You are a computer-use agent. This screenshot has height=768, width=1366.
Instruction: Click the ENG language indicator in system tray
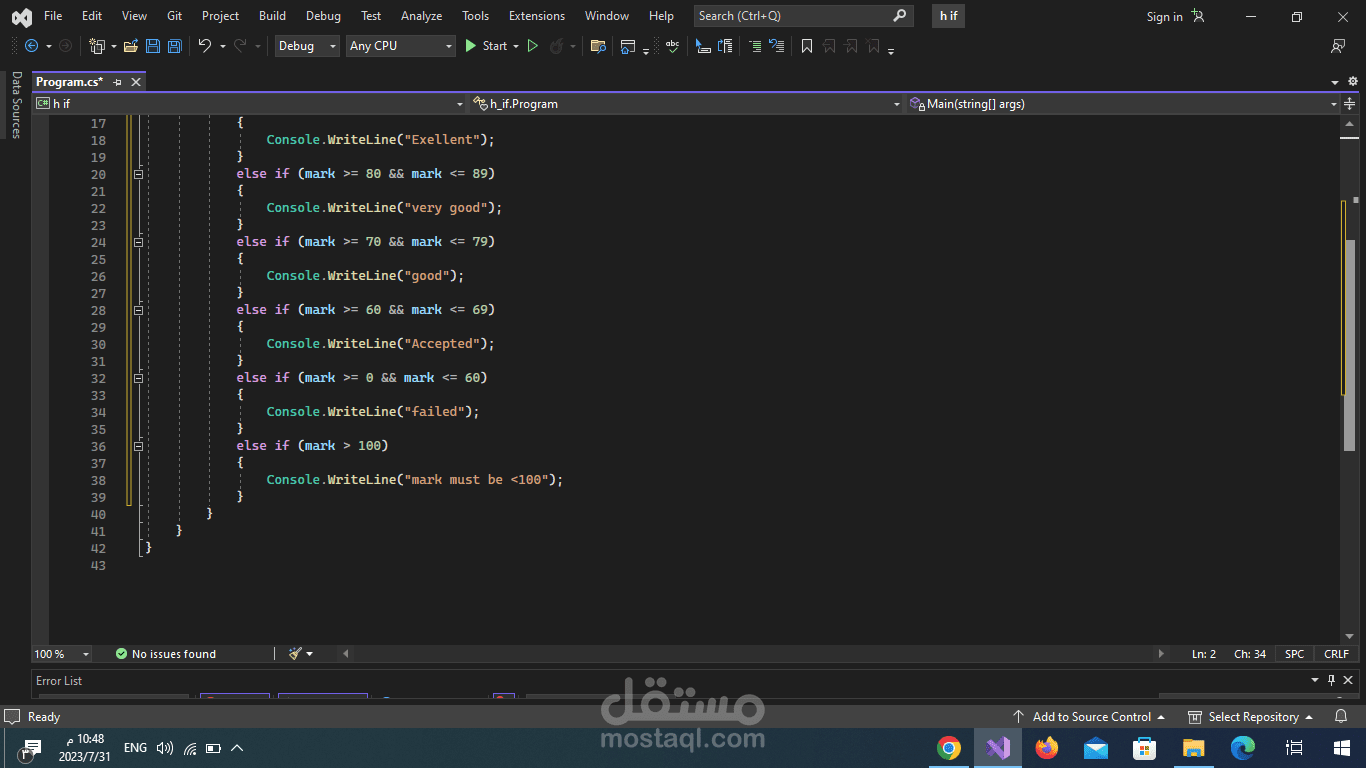click(135, 747)
